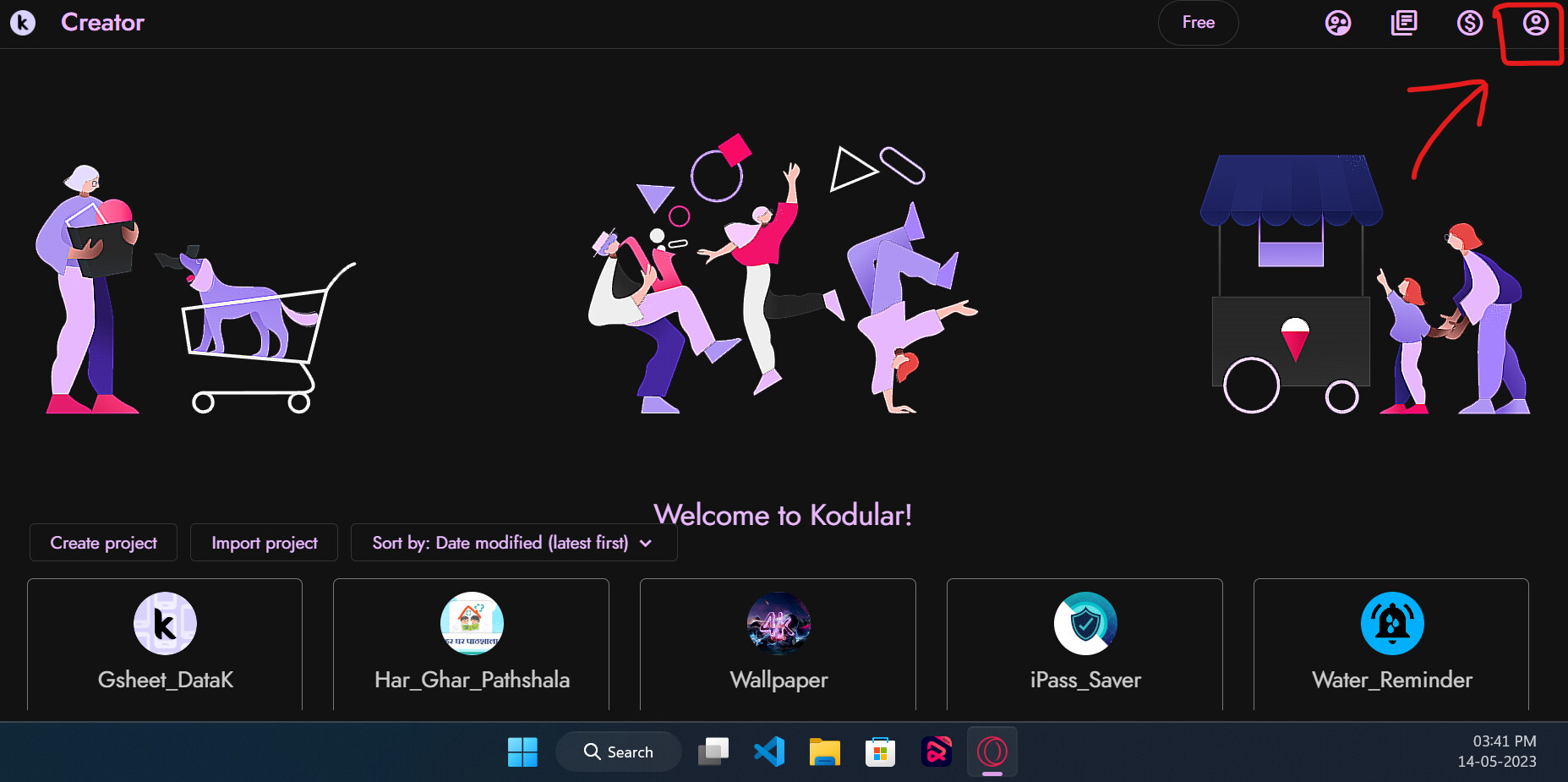Open File Explorer from taskbar
The image size is (1568, 782).
click(x=824, y=752)
